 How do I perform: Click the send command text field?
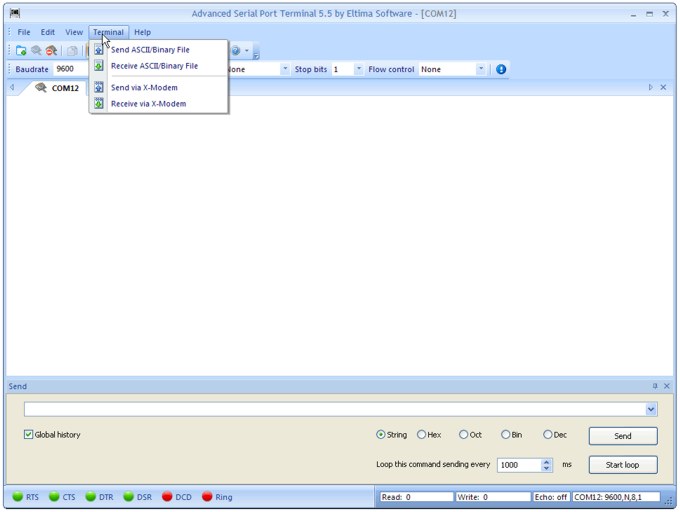335,409
